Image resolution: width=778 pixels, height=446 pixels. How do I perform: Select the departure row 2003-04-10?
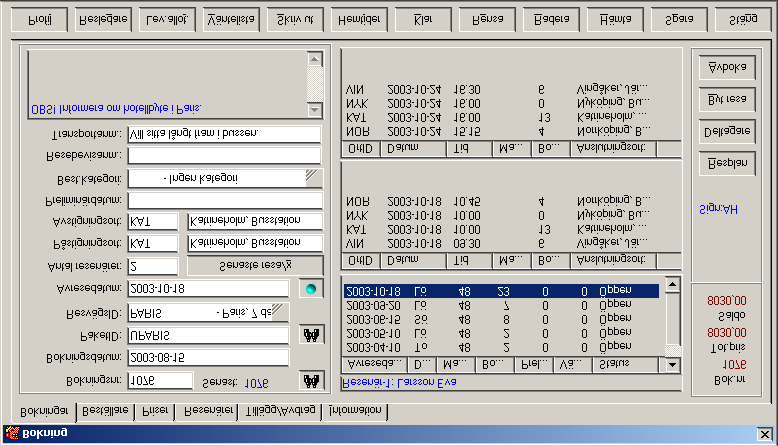pos(501,347)
